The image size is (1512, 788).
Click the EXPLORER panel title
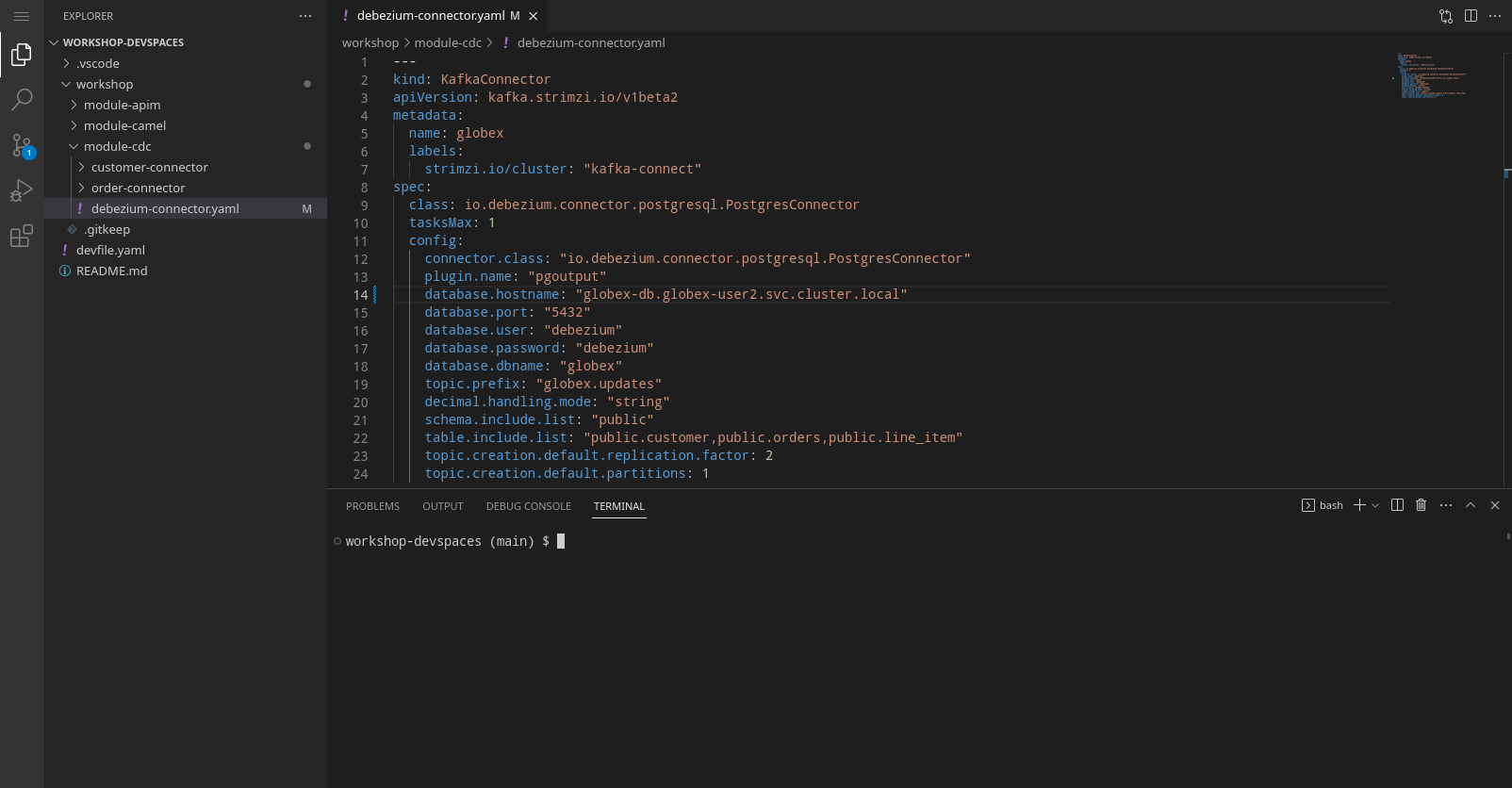tap(88, 16)
